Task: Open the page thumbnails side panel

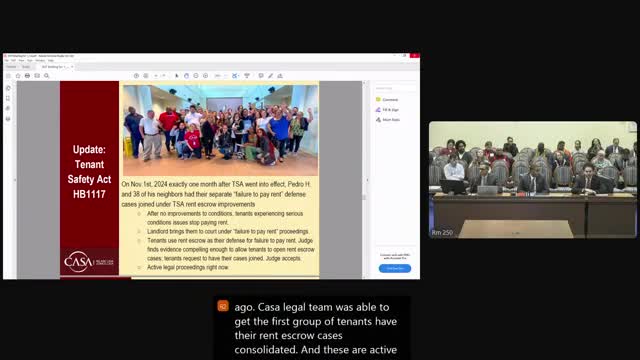Action: pos(8,88)
